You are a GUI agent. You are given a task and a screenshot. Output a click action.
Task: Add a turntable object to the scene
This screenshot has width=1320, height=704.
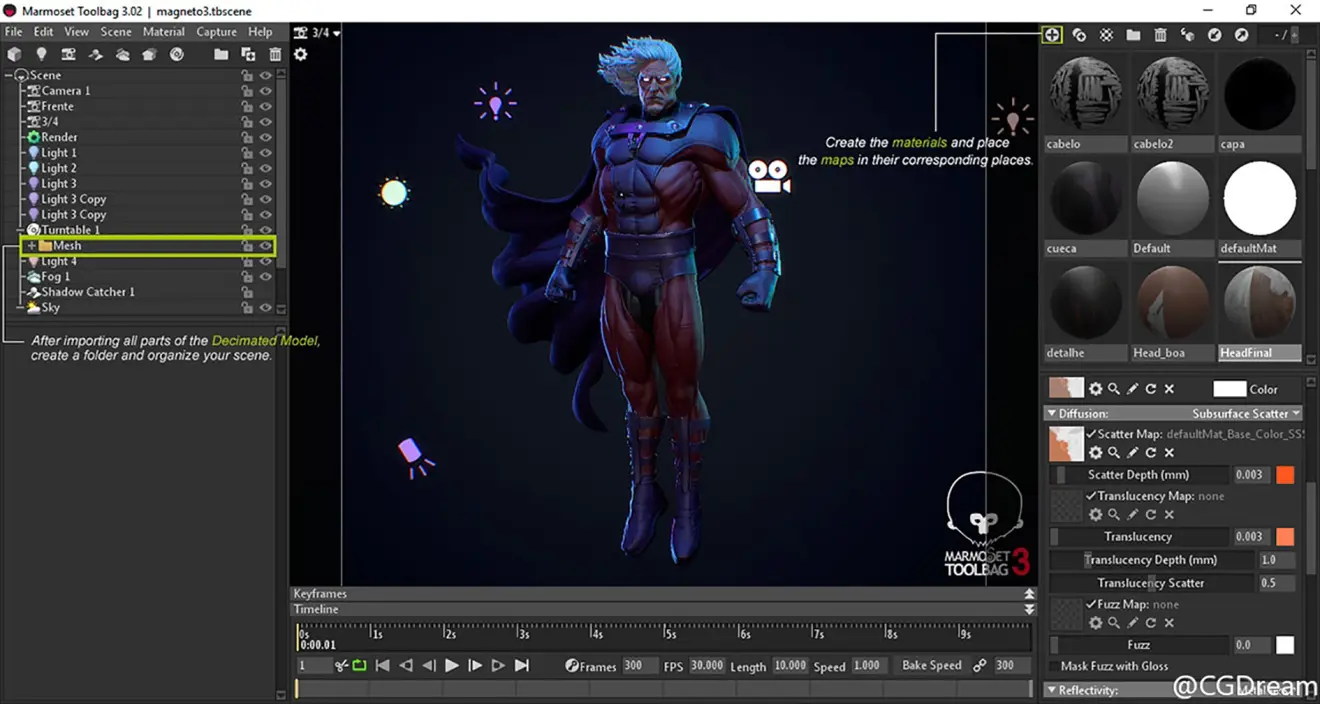tap(177, 55)
